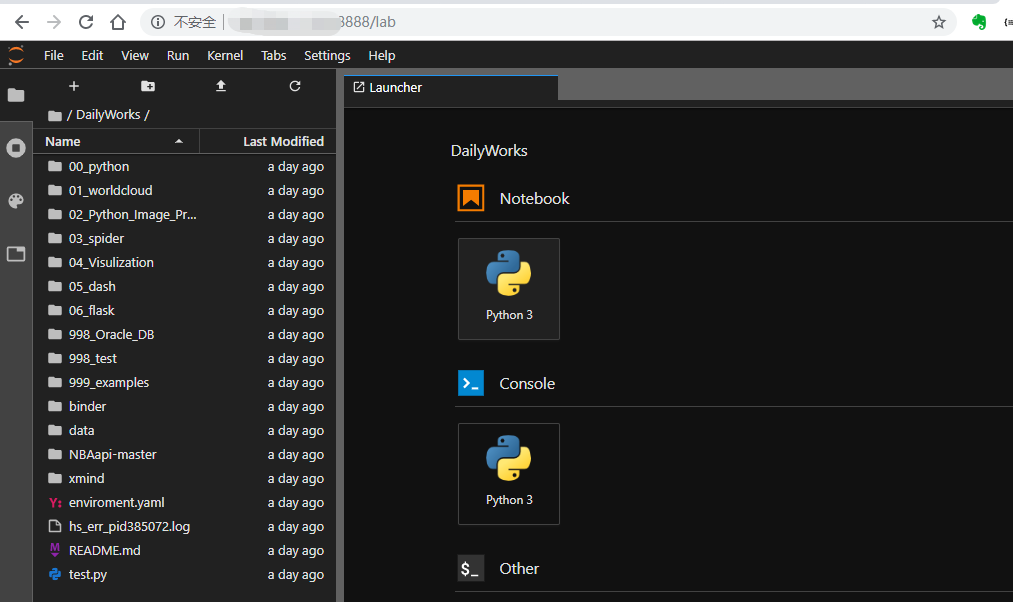Select the README.md file
This screenshot has width=1013, height=602.
[x=185, y=550]
